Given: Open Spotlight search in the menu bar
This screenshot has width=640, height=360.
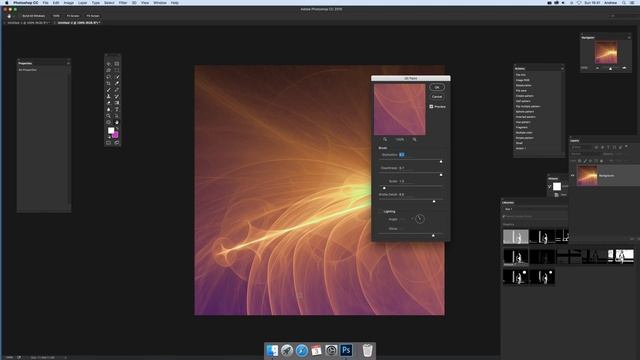Looking at the screenshot, I should click(624, 3).
